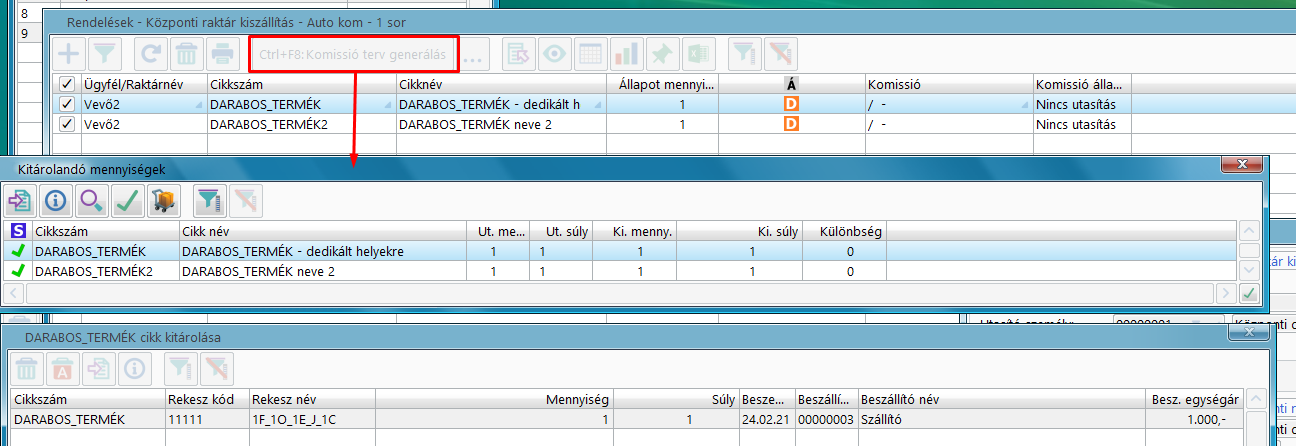Click the pushpin icon in Rendelések toolbar
Viewport: 1296px width, 446px height.
tap(661, 54)
